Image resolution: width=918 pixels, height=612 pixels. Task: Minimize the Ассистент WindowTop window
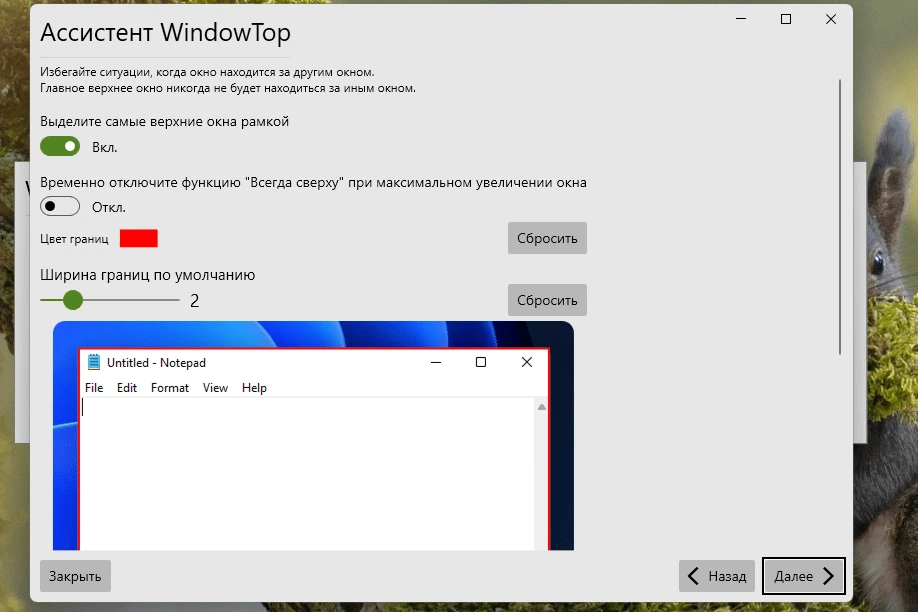[741, 19]
